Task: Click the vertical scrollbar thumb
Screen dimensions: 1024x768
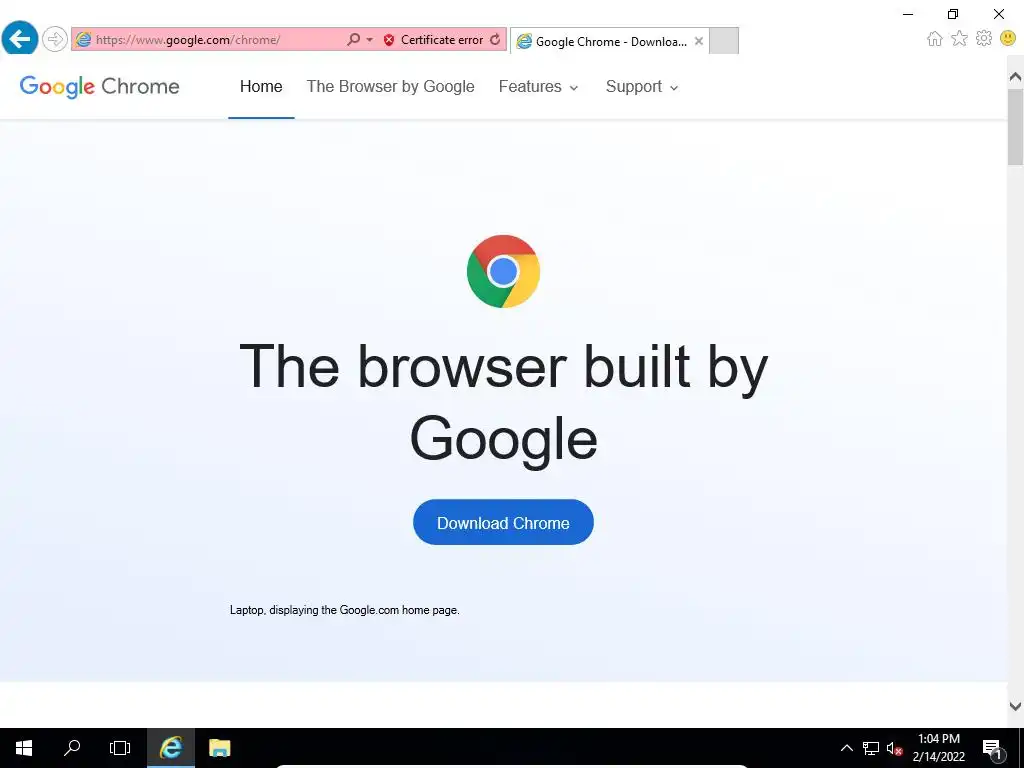Action: click(x=1016, y=127)
